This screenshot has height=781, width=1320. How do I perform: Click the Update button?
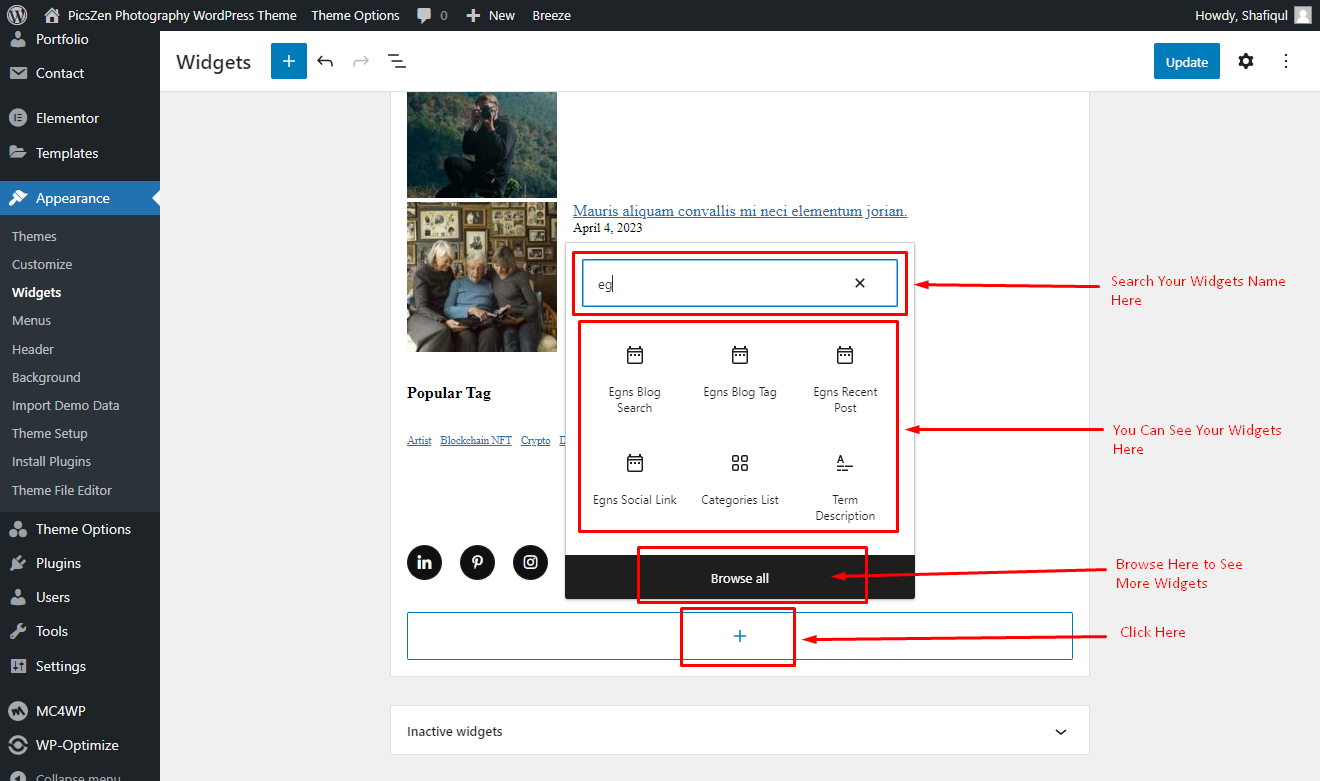[1187, 61]
